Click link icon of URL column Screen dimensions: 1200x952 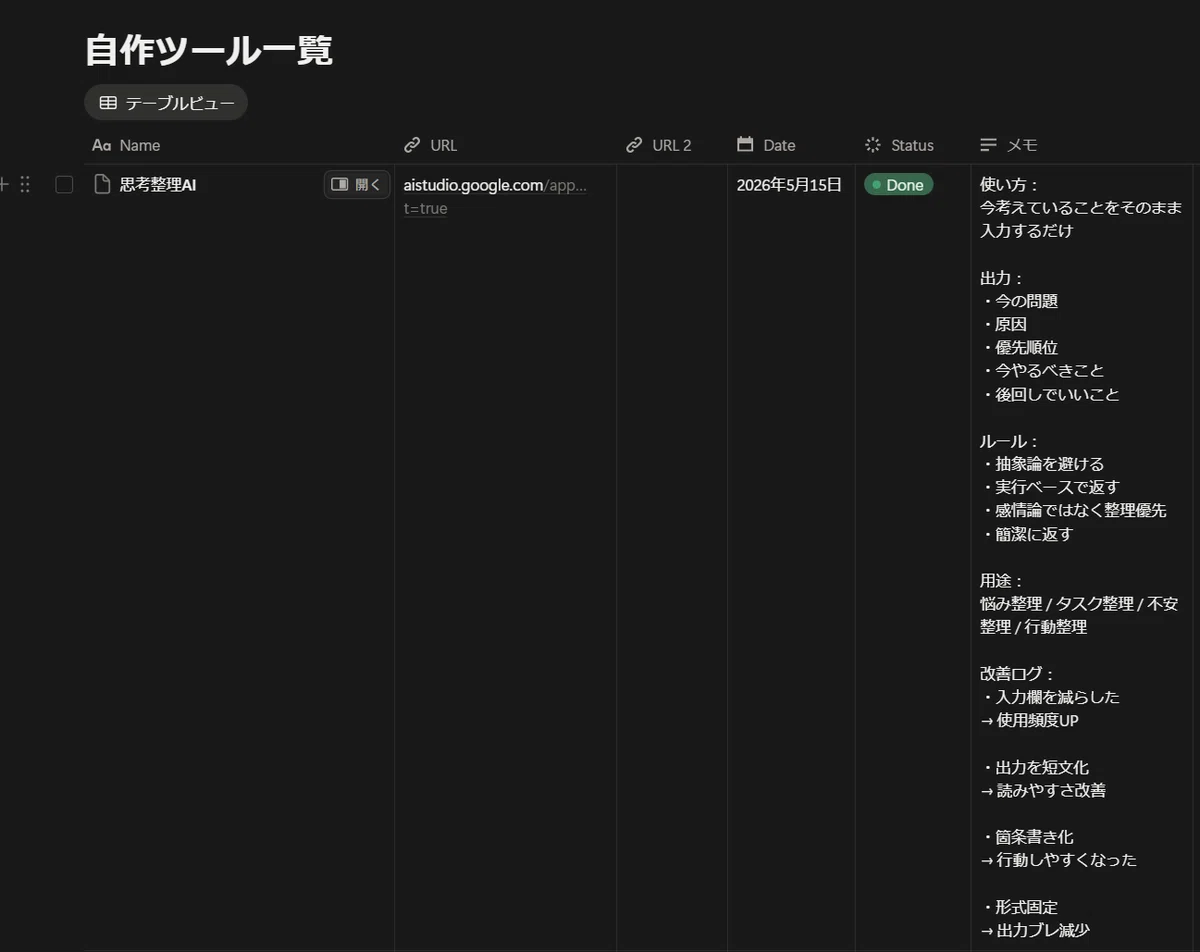tap(412, 145)
